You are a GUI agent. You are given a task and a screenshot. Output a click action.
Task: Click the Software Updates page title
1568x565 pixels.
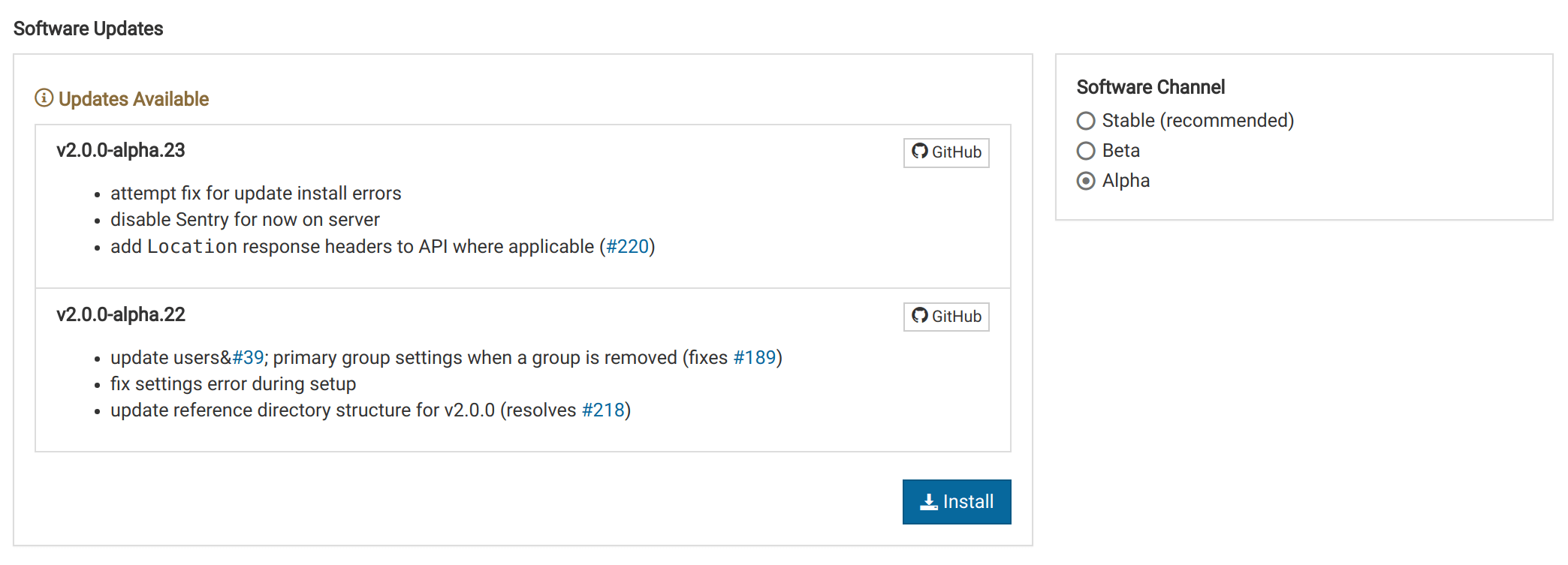(x=89, y=29)
